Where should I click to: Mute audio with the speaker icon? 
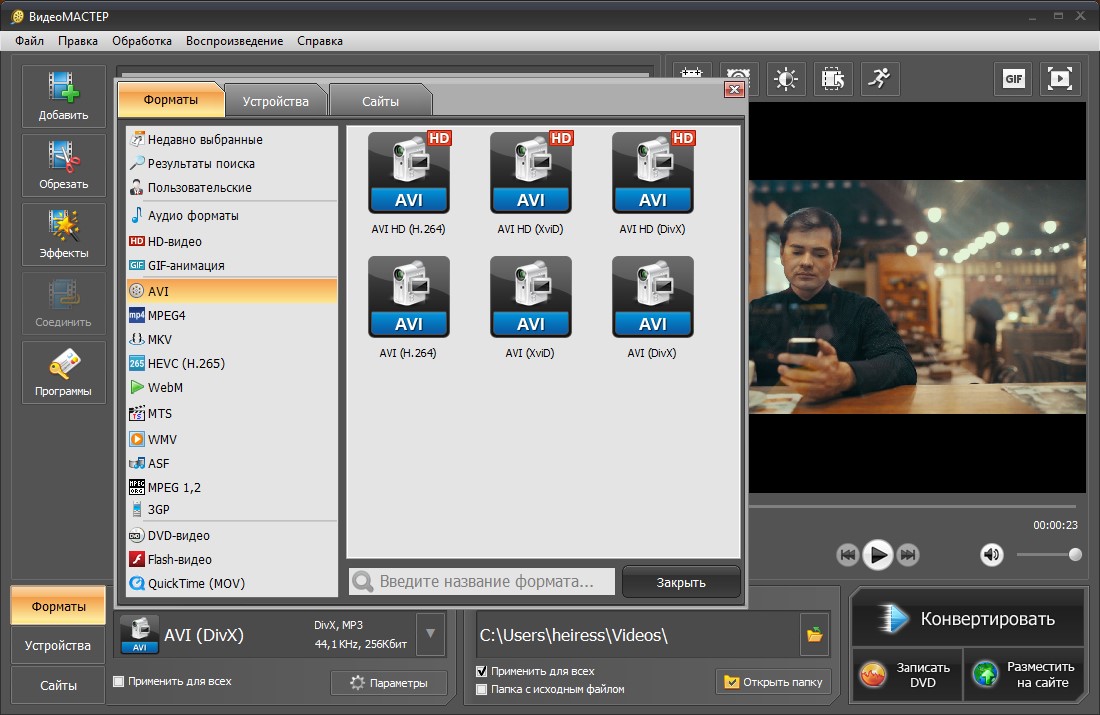click(x=991, y=555)
